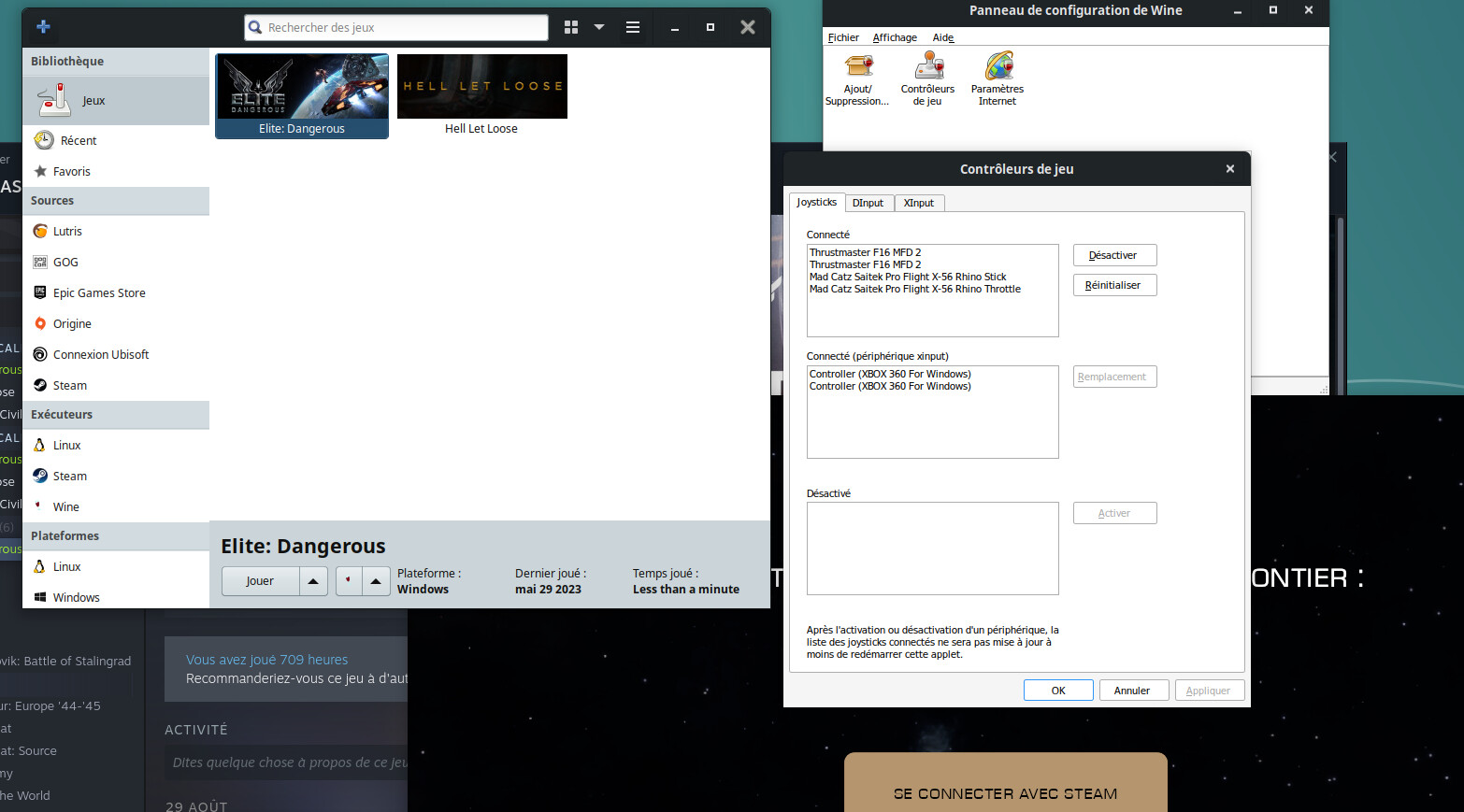Select Linux under Exécuteurs
Viewport: 1464px width, 812px height.
pos(116,445)
